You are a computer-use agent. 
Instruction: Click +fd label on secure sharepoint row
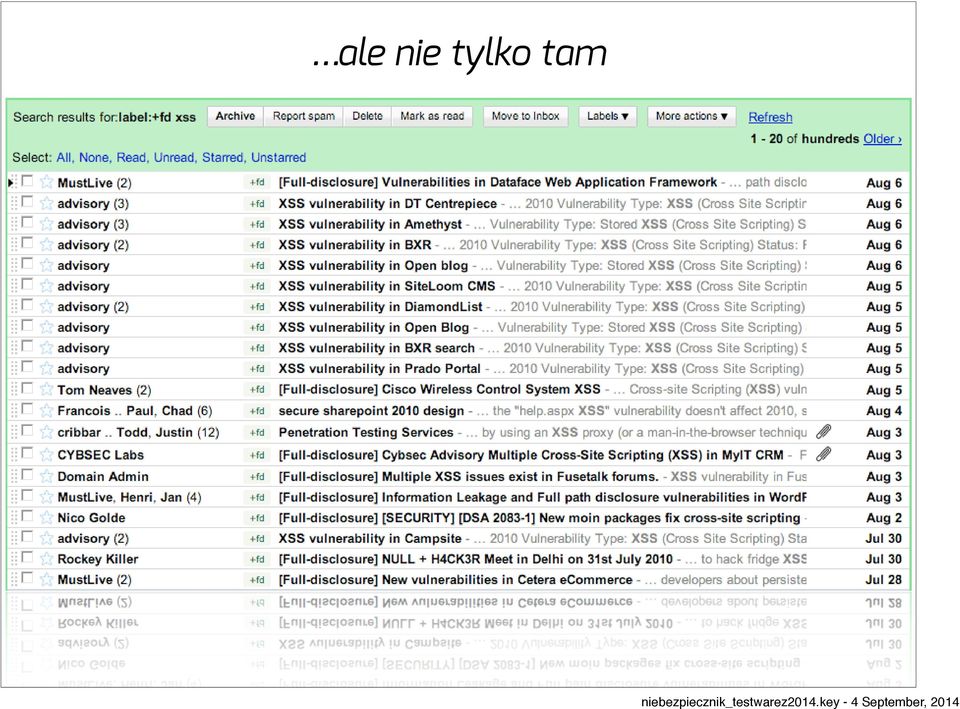coord(257,411)
